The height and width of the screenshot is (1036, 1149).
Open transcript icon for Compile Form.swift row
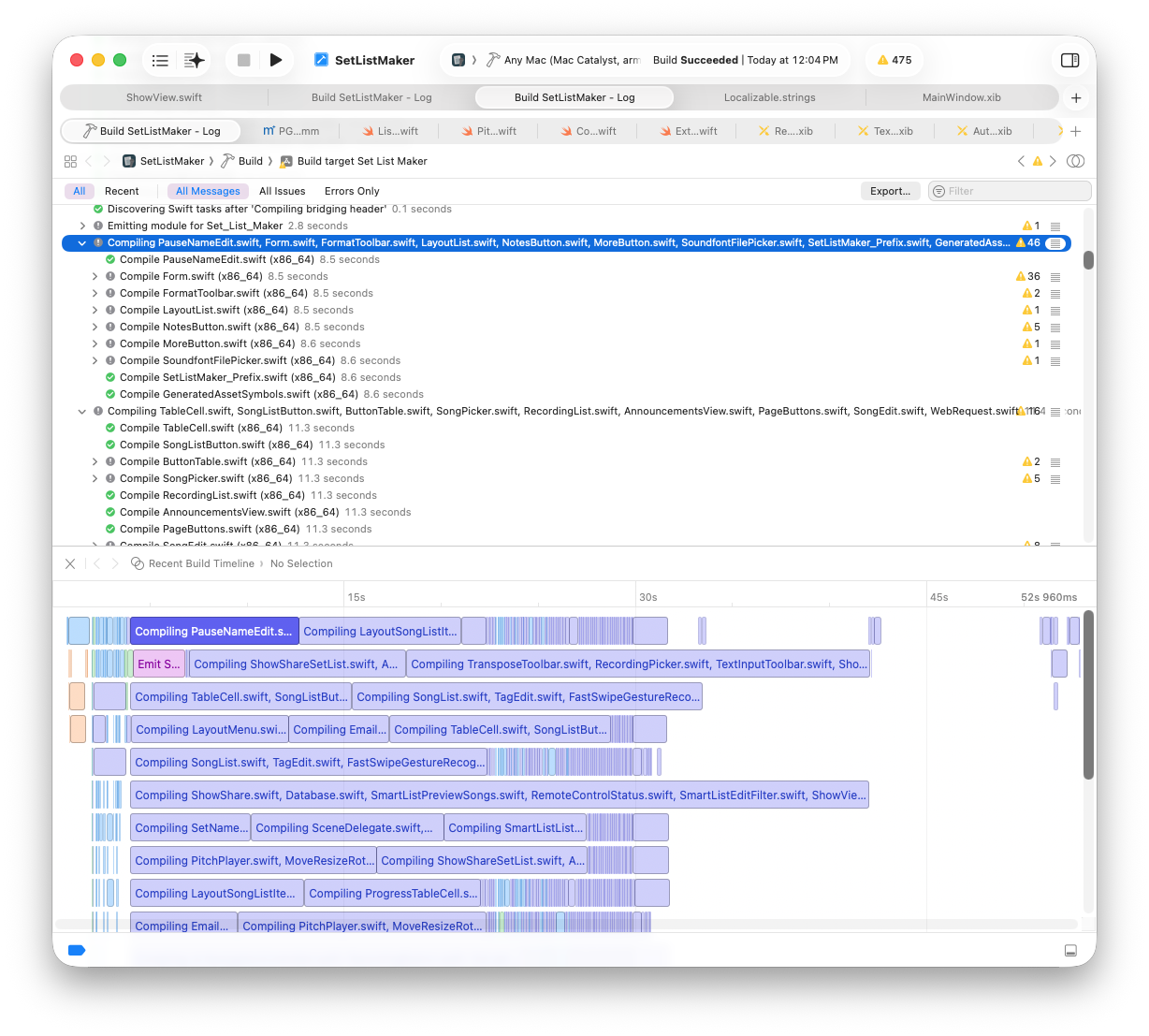1055,277
